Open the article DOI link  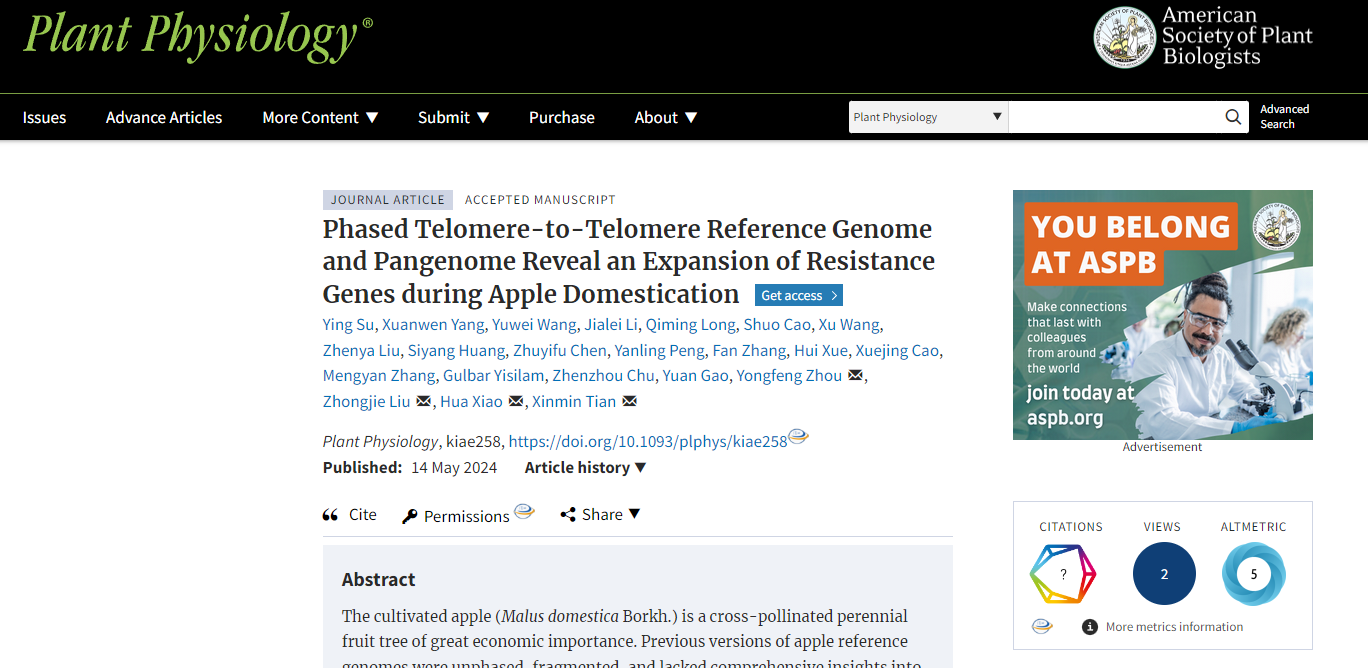coord(647,441)
